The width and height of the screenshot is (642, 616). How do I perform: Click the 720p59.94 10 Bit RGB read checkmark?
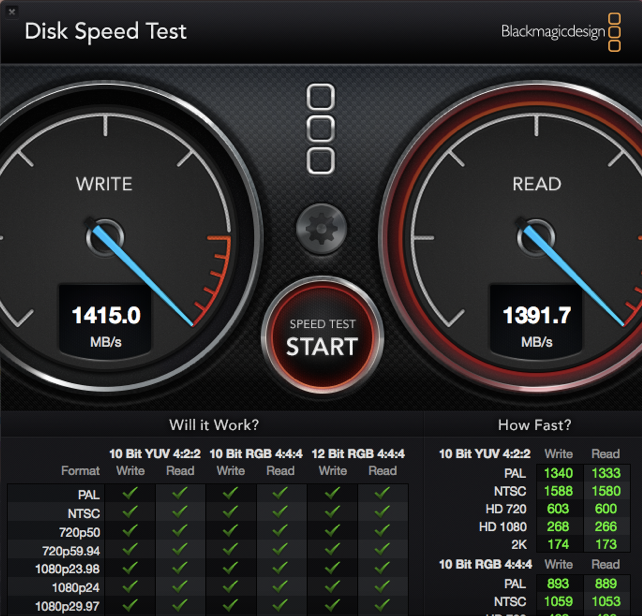tap(280, 549)
